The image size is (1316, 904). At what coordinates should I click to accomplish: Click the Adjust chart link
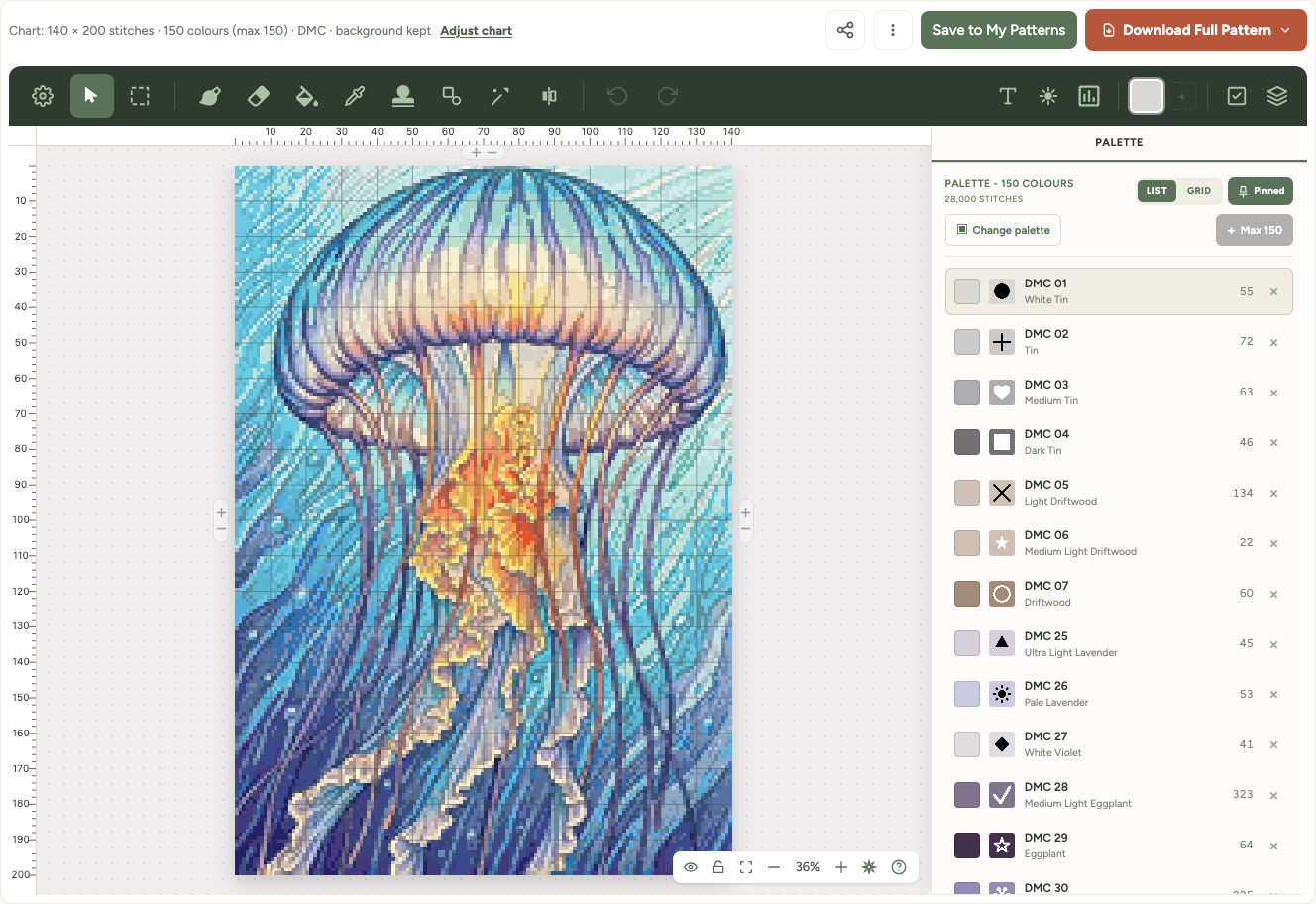pos(476,31)
